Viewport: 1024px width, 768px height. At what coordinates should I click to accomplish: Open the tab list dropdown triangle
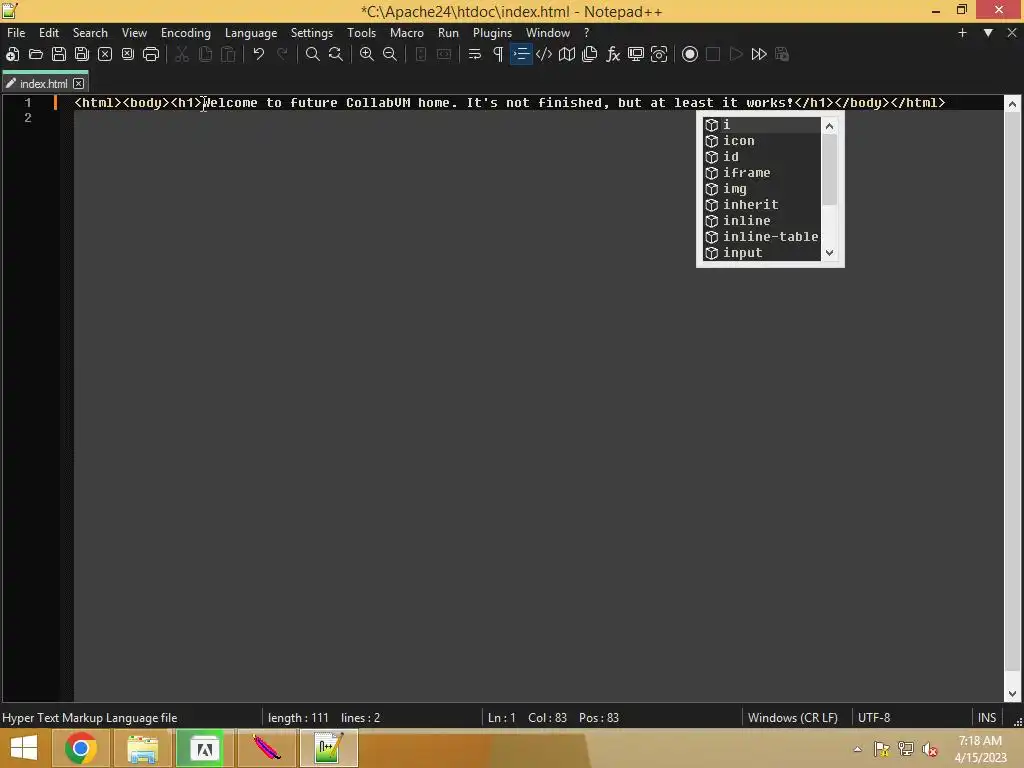point(988,33)
